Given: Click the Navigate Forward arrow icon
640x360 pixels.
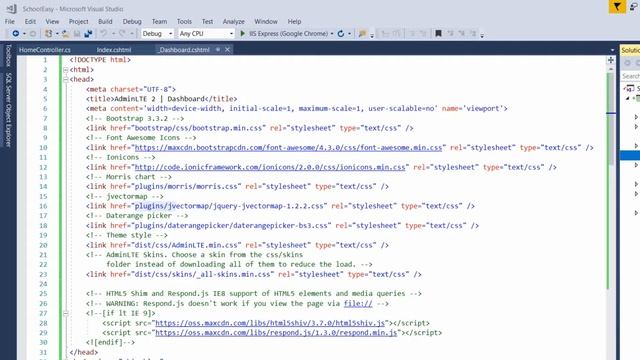Looking at the screenshot, I should [33, 33].
